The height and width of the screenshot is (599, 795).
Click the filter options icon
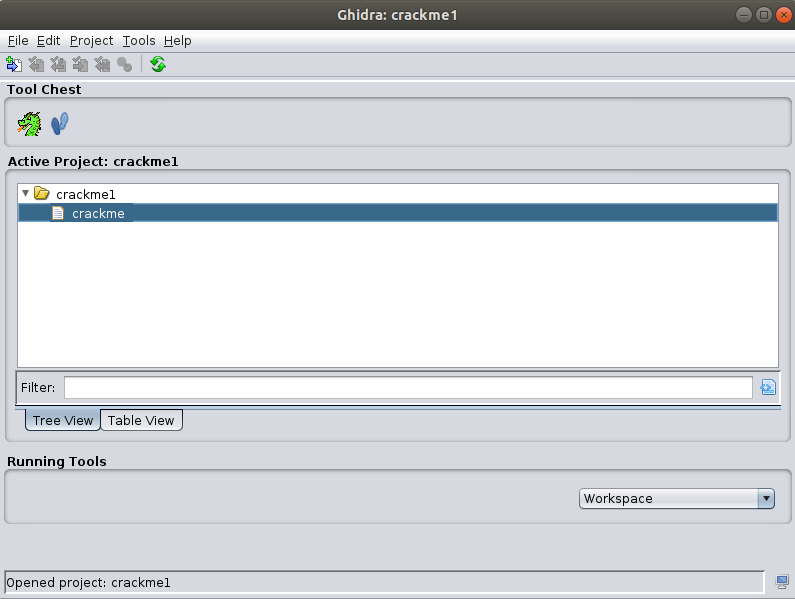coord(768,387)
